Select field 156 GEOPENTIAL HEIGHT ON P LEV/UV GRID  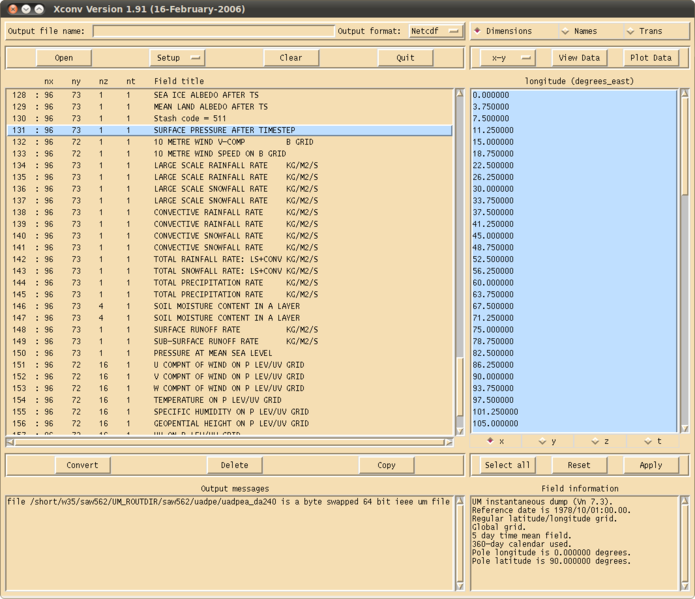click(230, 424)
